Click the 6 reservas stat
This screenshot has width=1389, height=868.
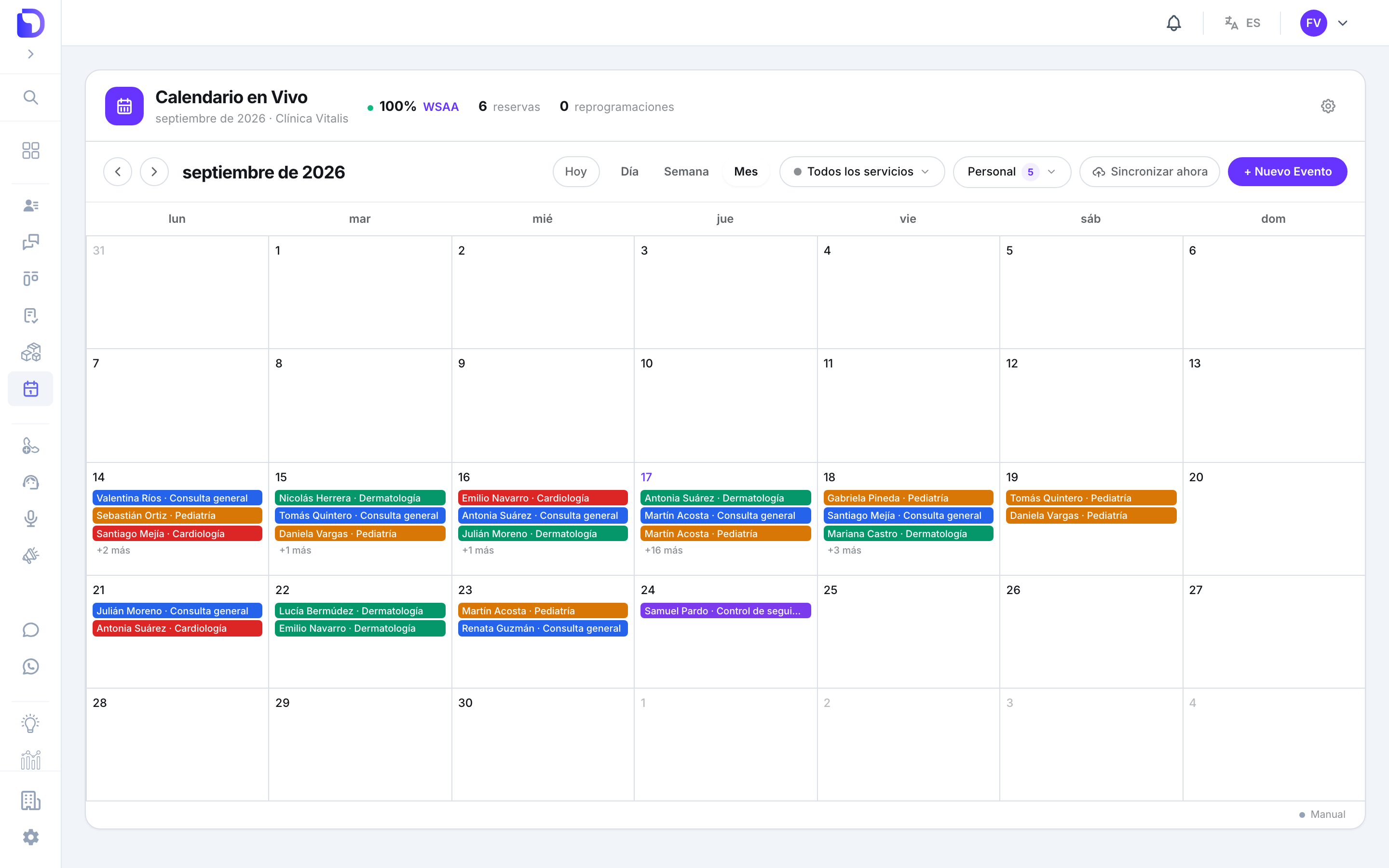tap(509, 107)
